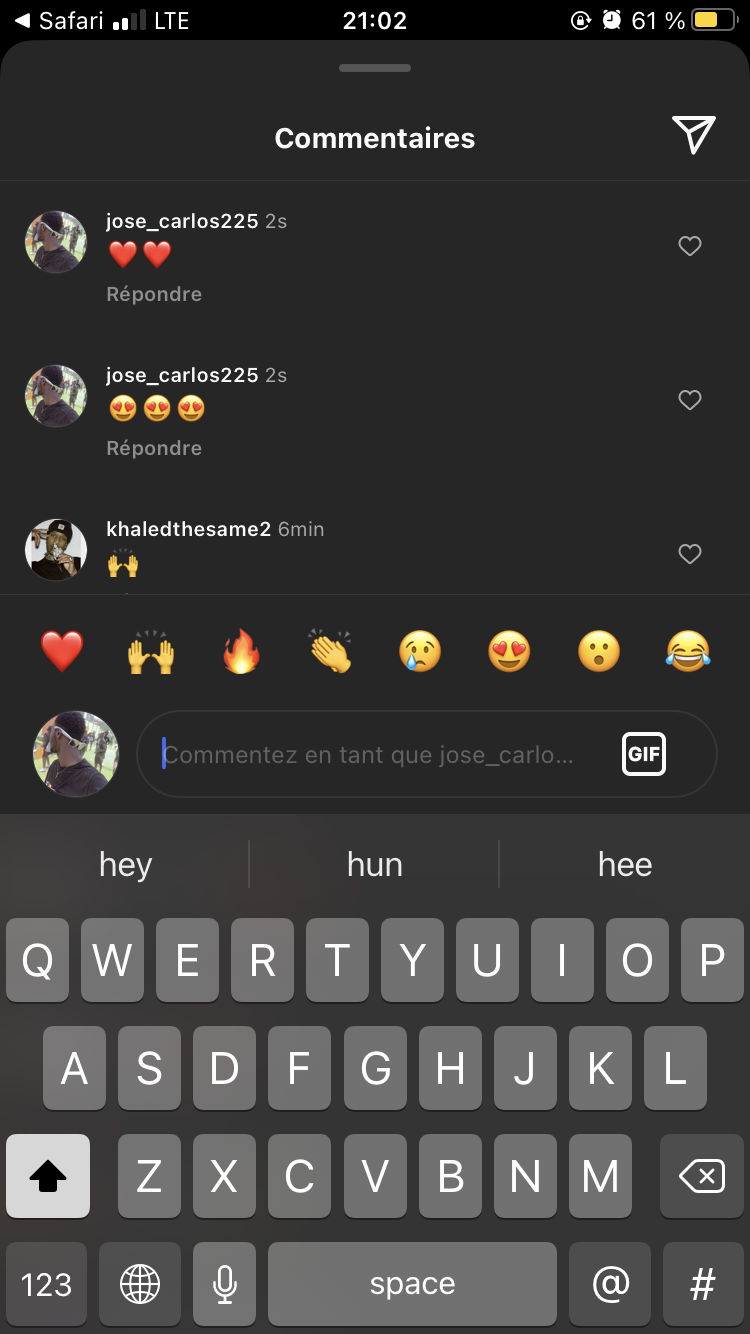Reply to the red hearts comment

point(154,294)
